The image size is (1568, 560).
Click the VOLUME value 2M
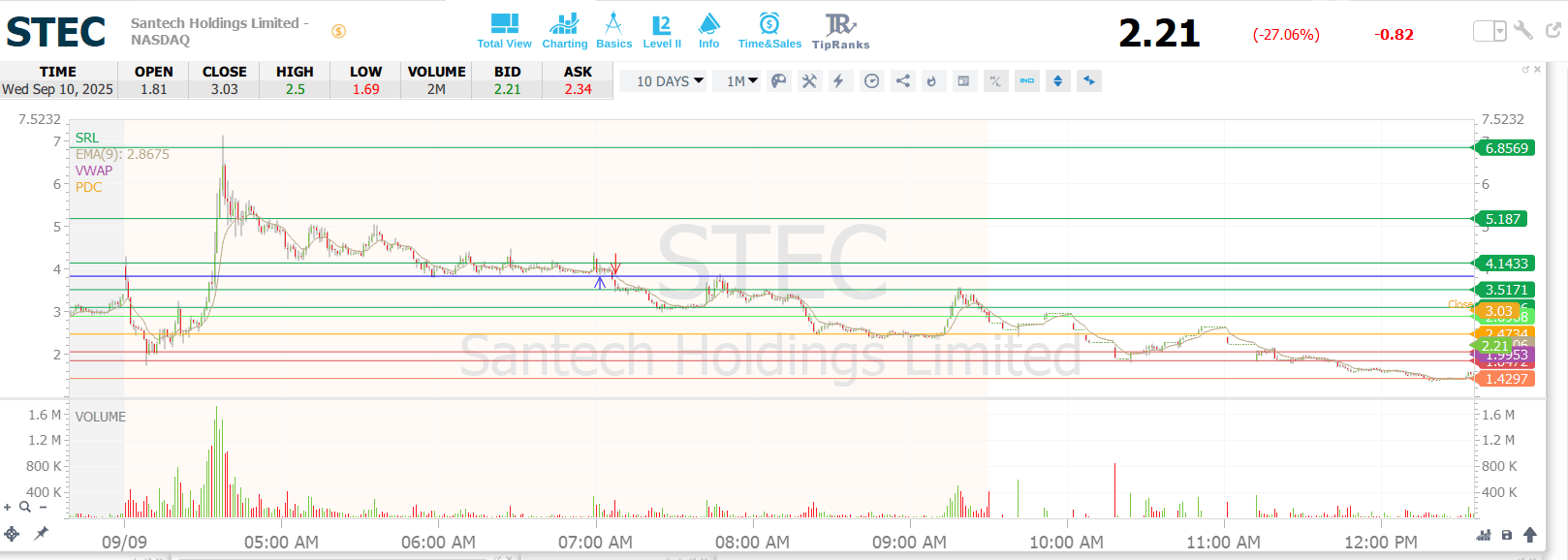coord(436,89)
